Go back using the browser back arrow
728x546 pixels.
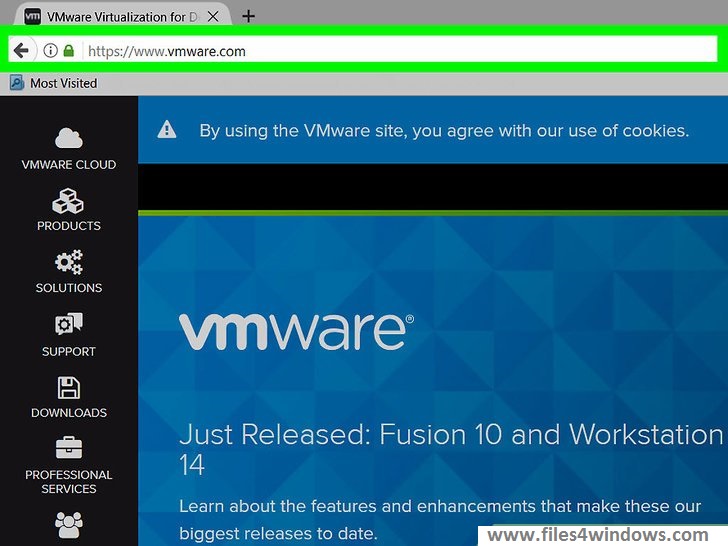point(21,50)
